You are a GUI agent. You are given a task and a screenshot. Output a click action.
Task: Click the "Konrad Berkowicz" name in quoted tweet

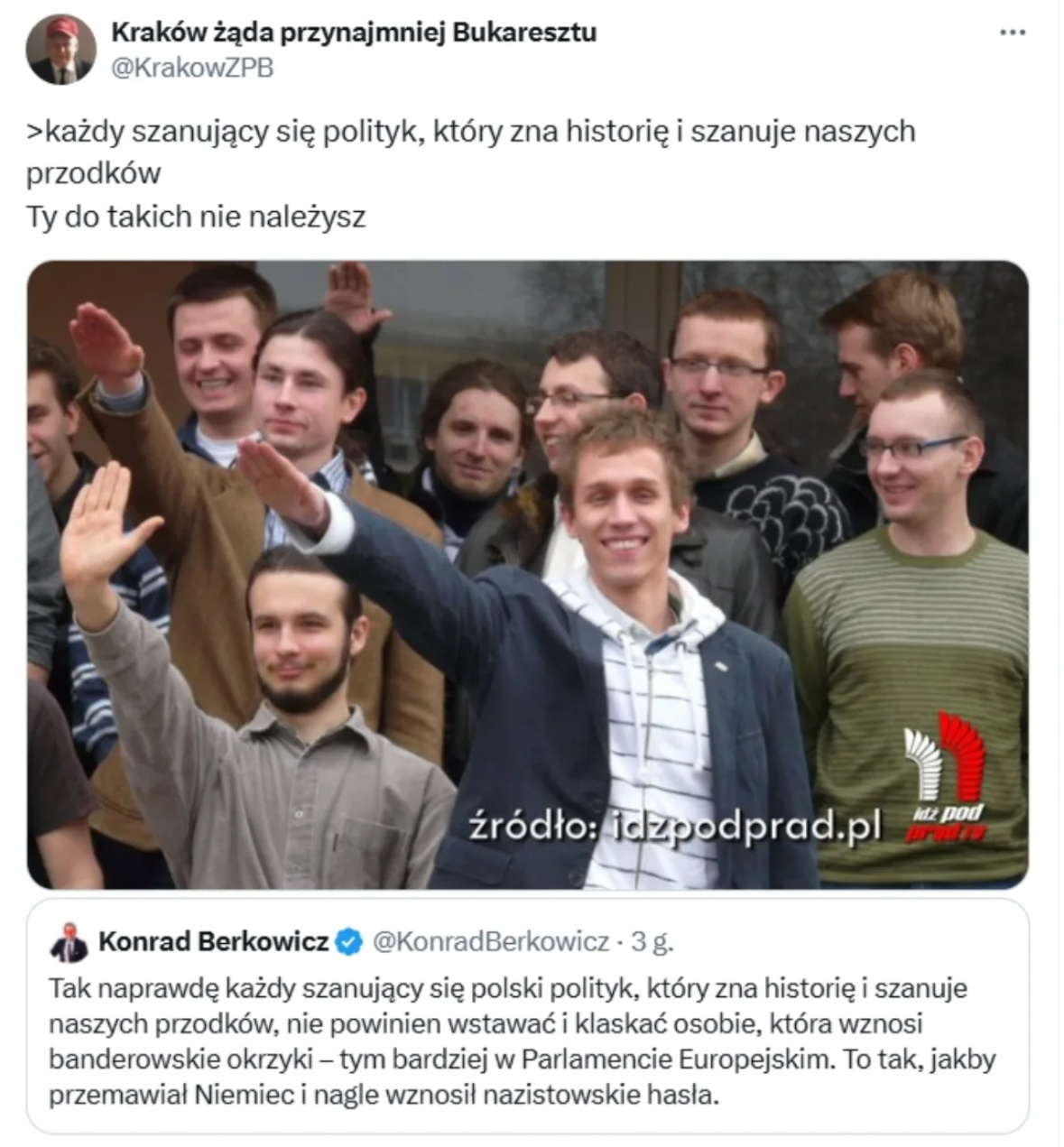[x=213, y=942]
